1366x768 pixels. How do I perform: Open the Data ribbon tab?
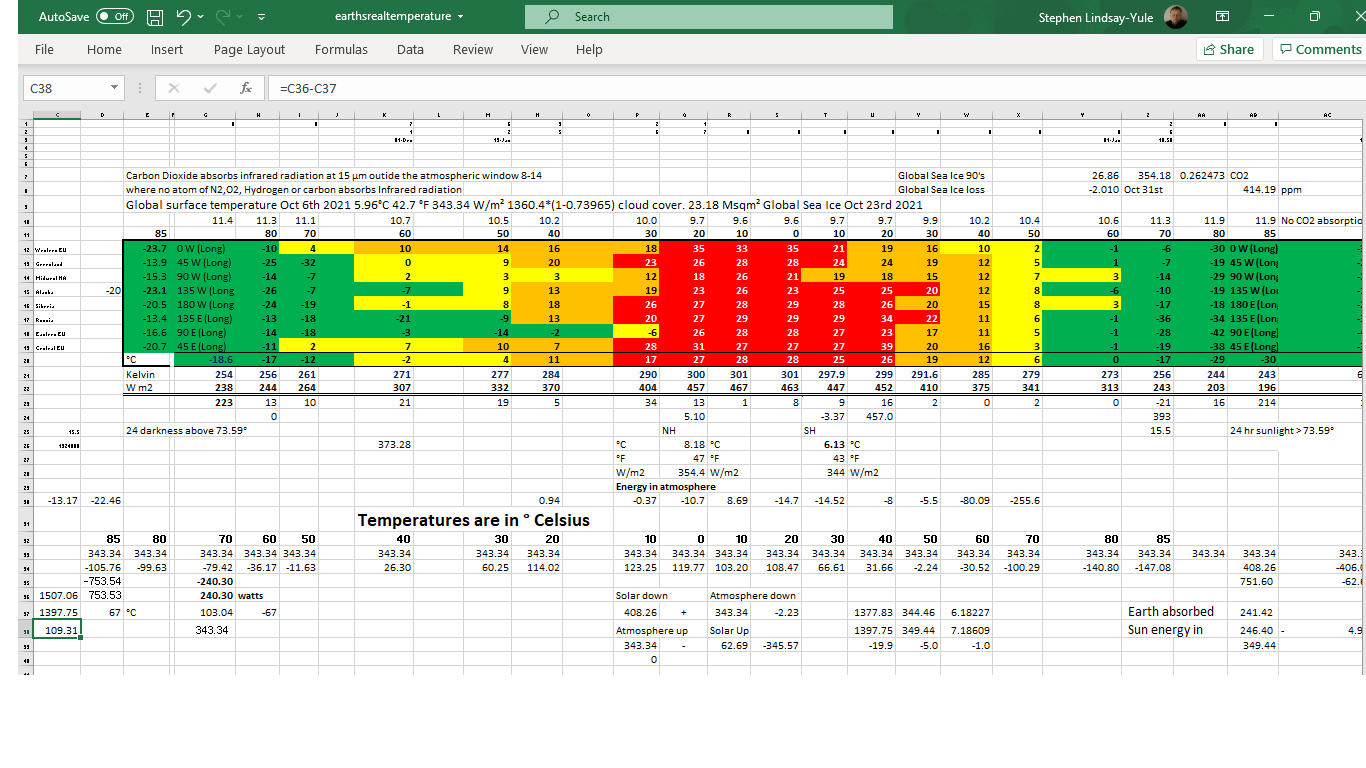click(x=410, y=49)
